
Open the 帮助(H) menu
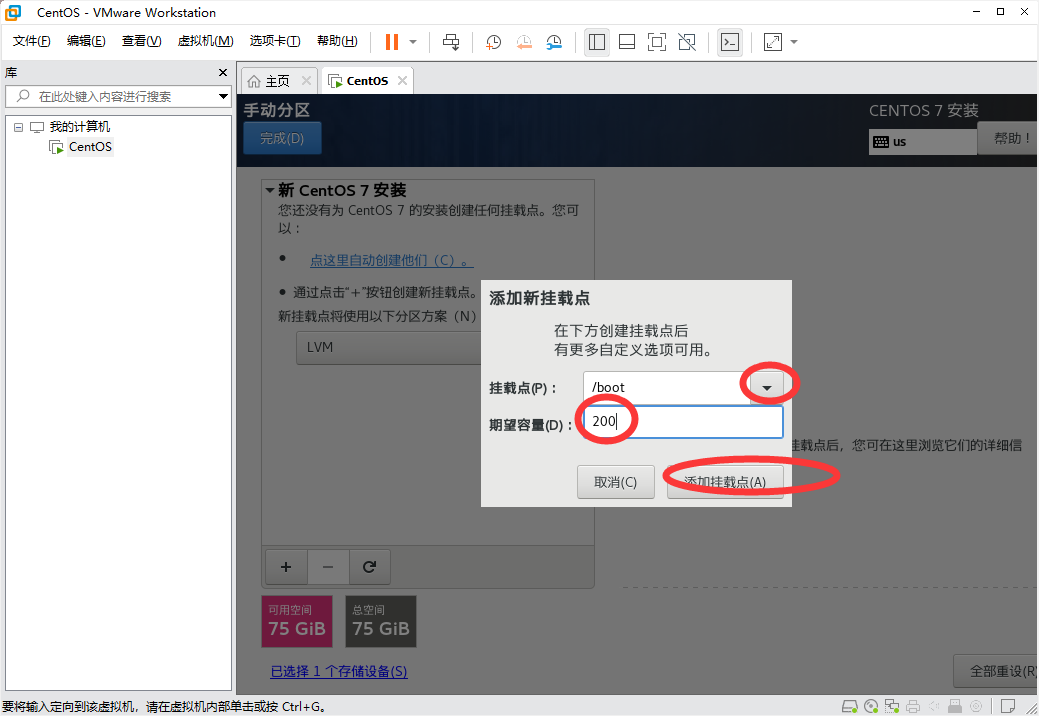337,41
